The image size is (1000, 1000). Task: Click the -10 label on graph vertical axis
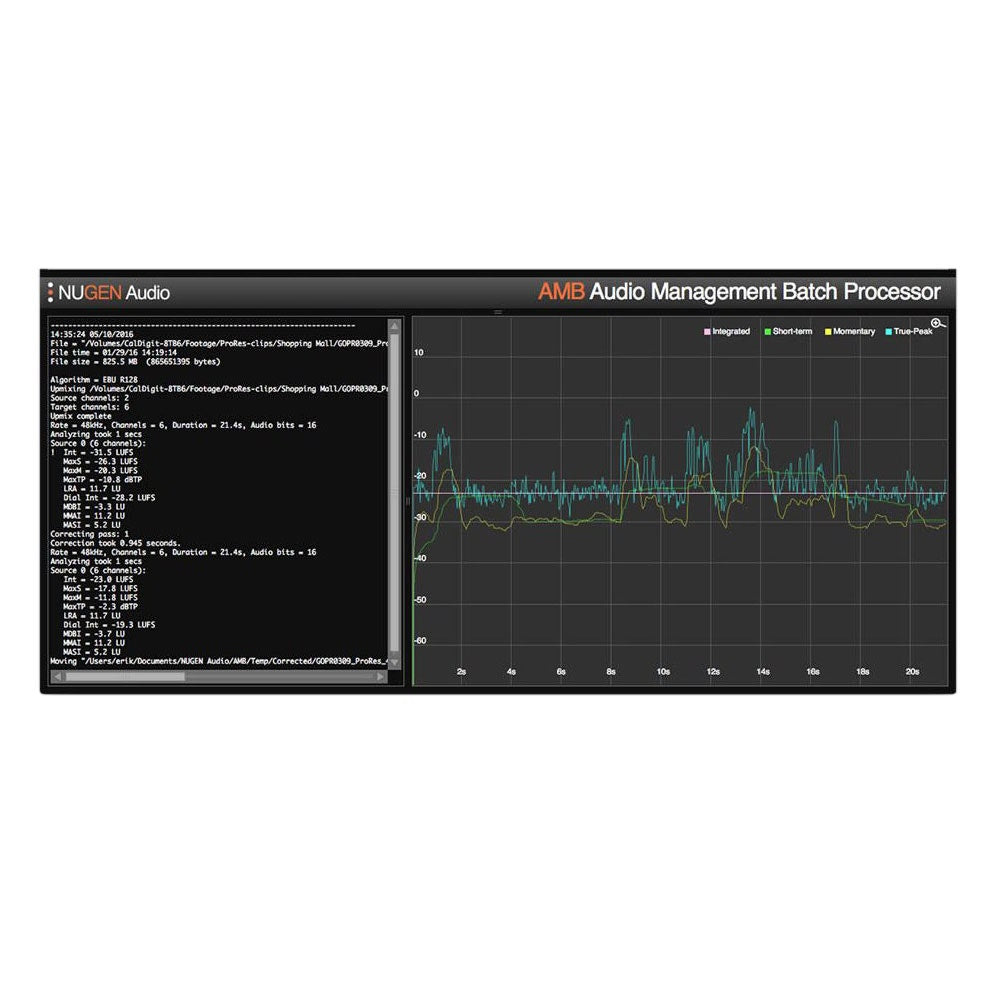pos(420,435)
